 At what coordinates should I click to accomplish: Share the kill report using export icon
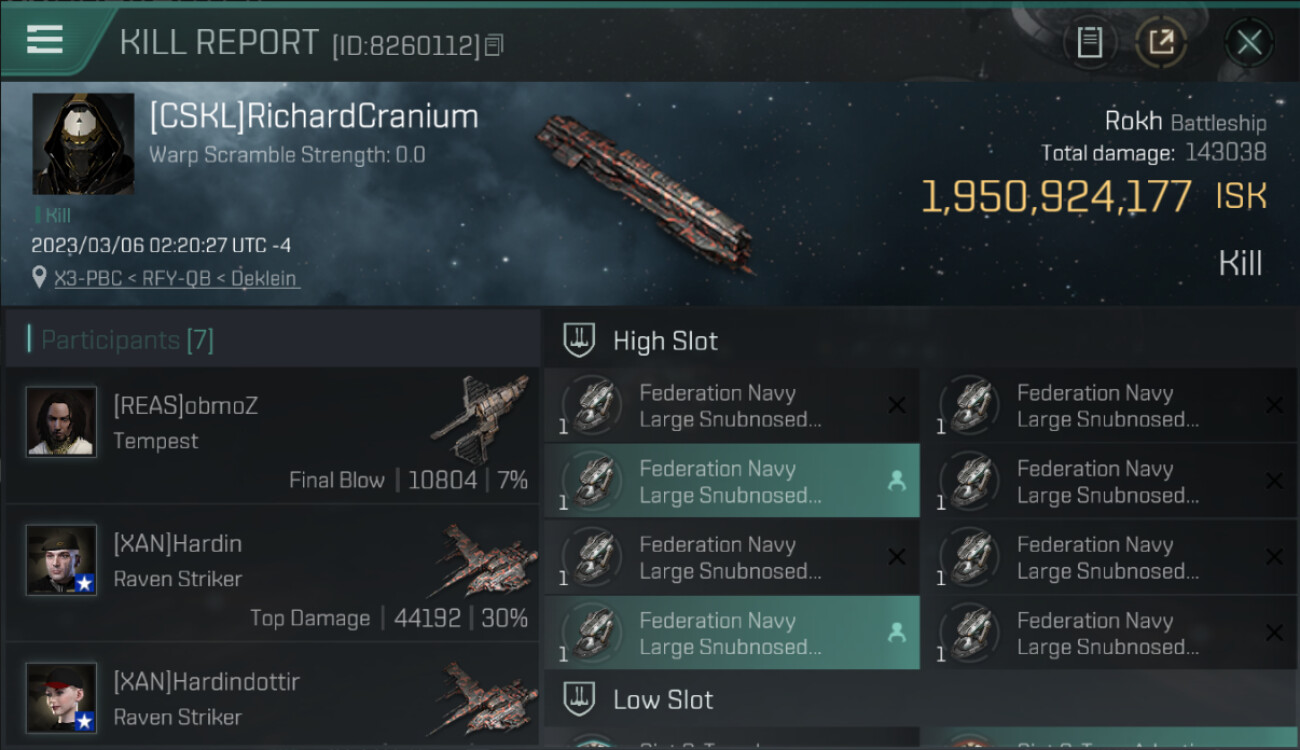pyautogui.click(x=1161, y=42)
